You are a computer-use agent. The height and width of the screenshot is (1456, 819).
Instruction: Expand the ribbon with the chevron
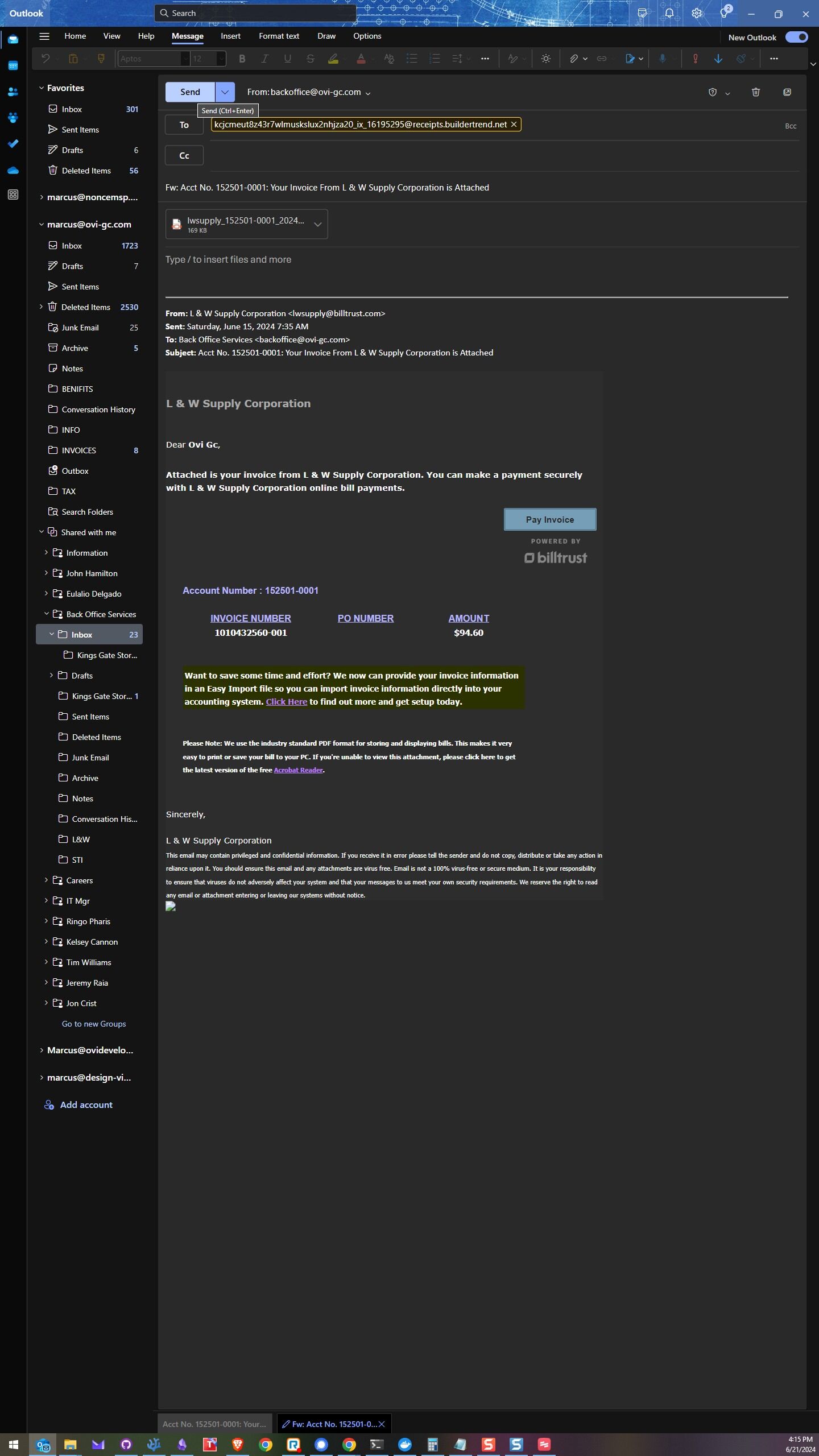tap(813, 64)
